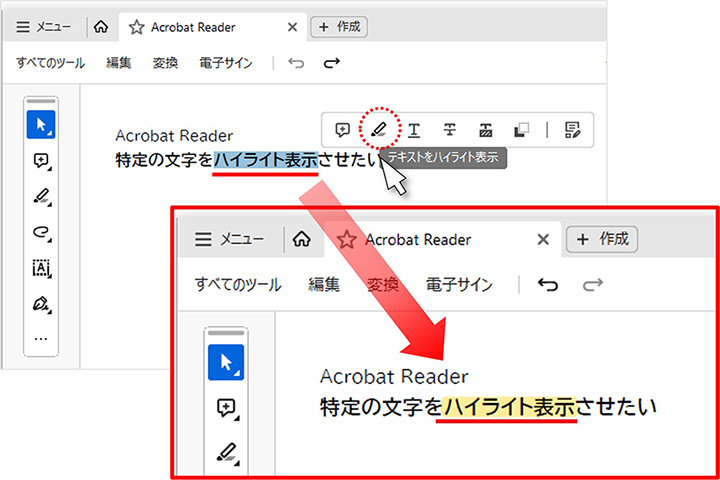
Task: Add a comment from the floating toolbar
Action: 343,129
